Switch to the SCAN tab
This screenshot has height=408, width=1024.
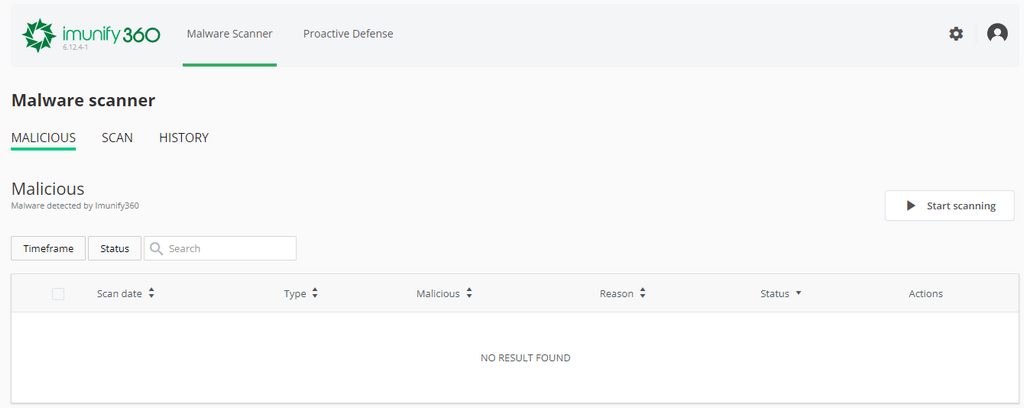[x=117, y=138]
